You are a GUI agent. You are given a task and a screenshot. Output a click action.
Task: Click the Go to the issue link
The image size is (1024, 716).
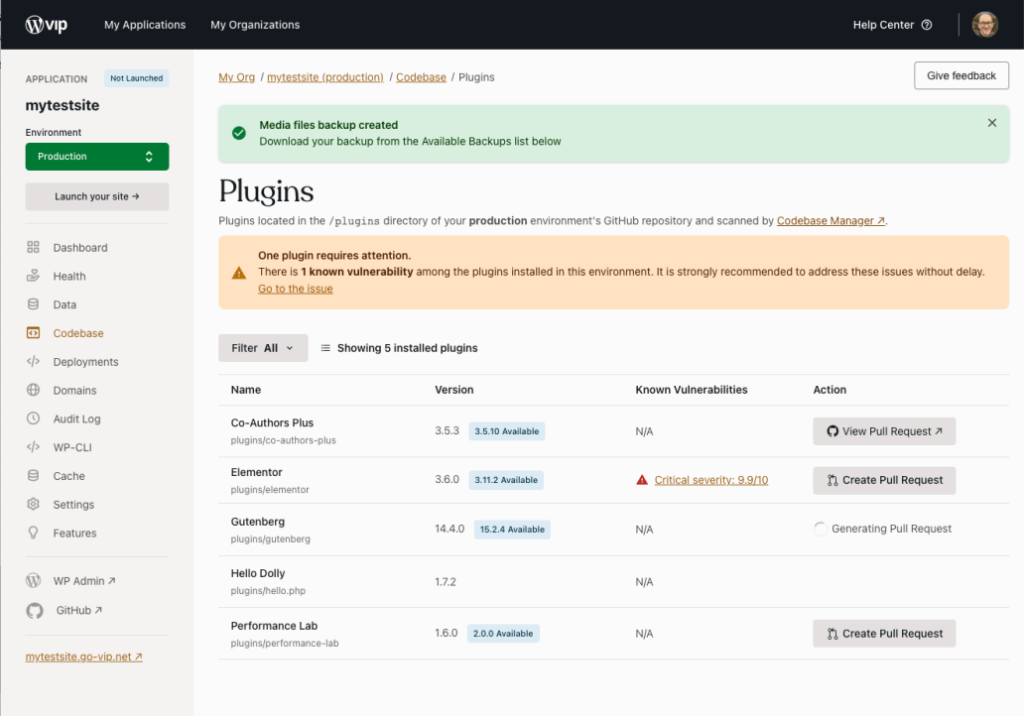pos(295,289)
